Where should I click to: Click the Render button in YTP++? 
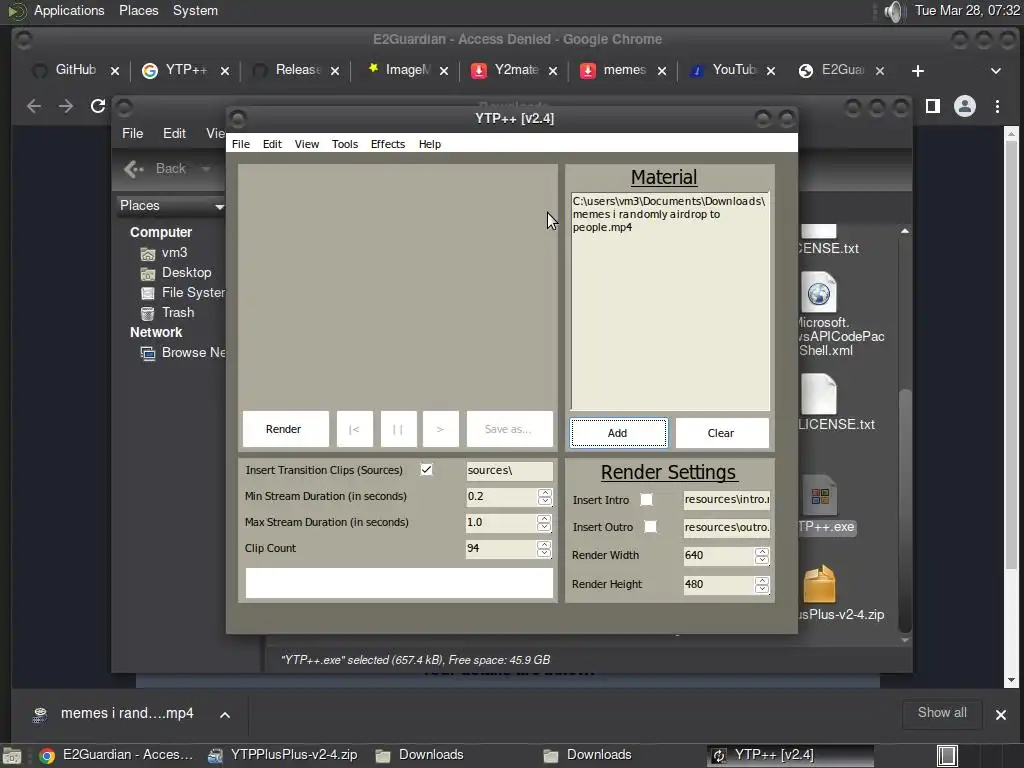point(285,429)
